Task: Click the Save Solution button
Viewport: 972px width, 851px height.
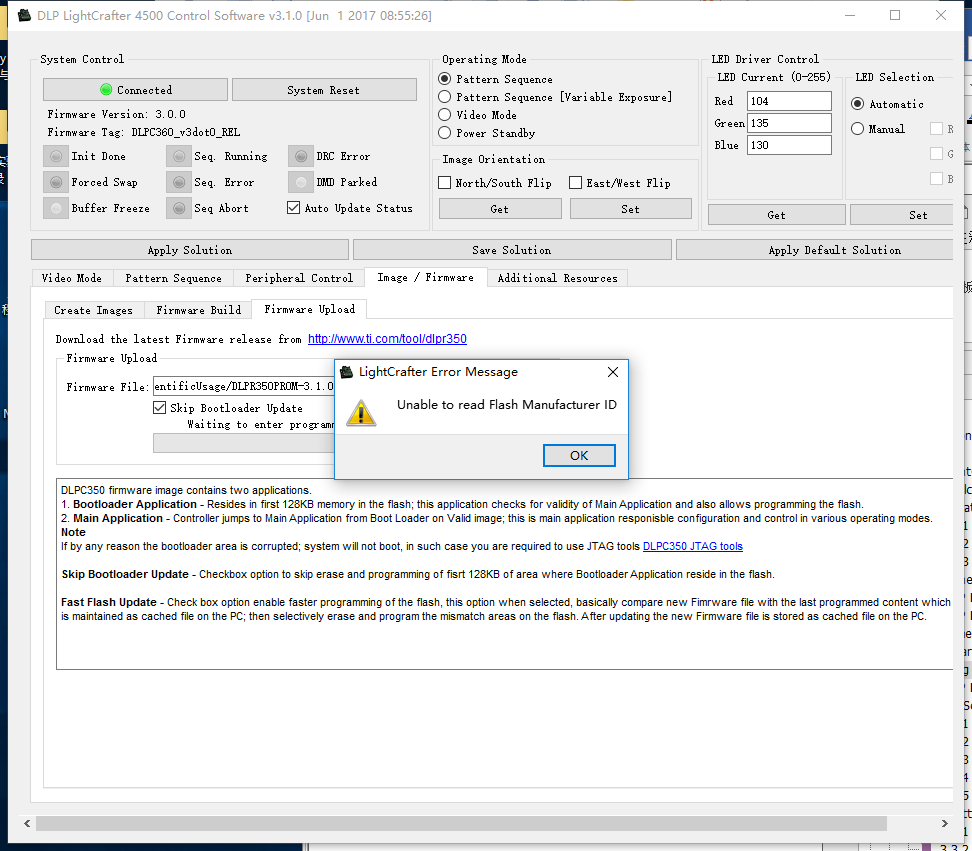Action: [512, 250]
